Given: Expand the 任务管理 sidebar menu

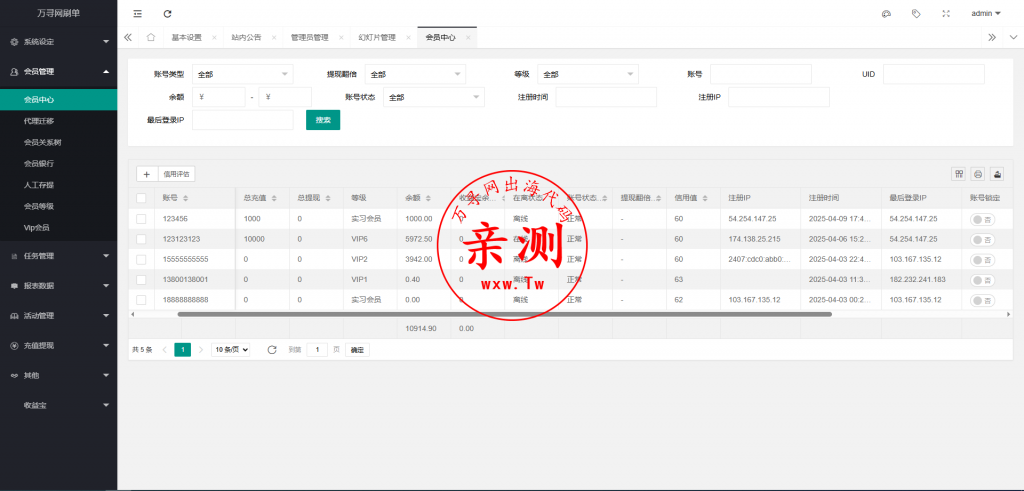Looking at the screenshot, I should click(59, 256).
